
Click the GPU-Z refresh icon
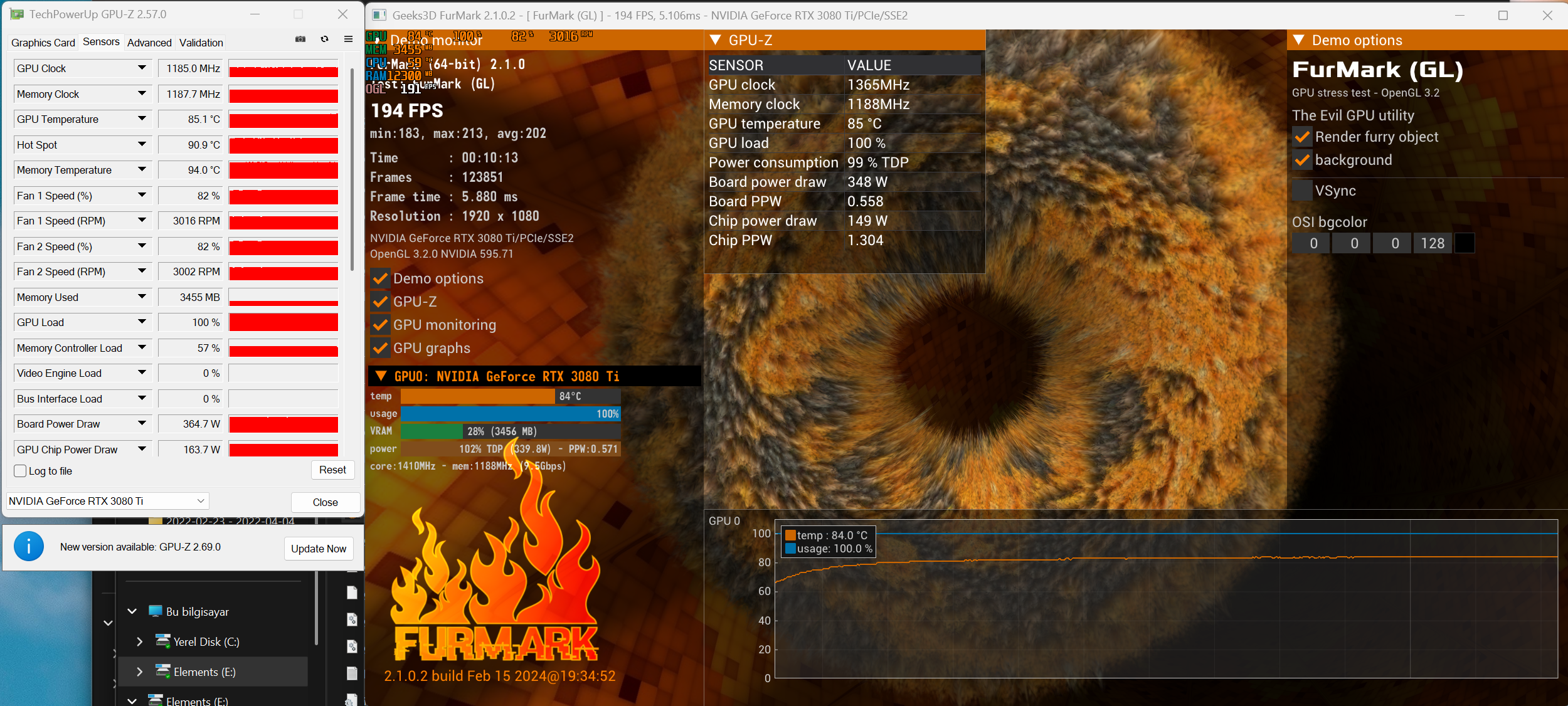coord(324,39)
